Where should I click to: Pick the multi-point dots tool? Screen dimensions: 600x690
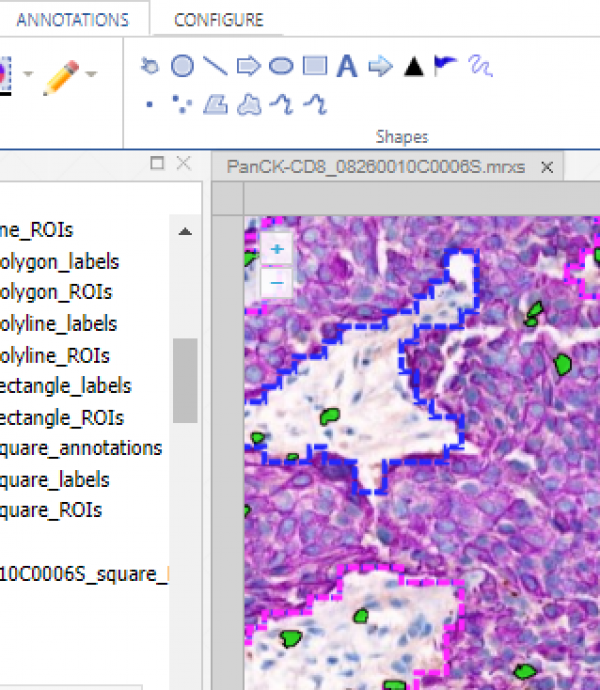pyautogui.click(x=182, y=103)
